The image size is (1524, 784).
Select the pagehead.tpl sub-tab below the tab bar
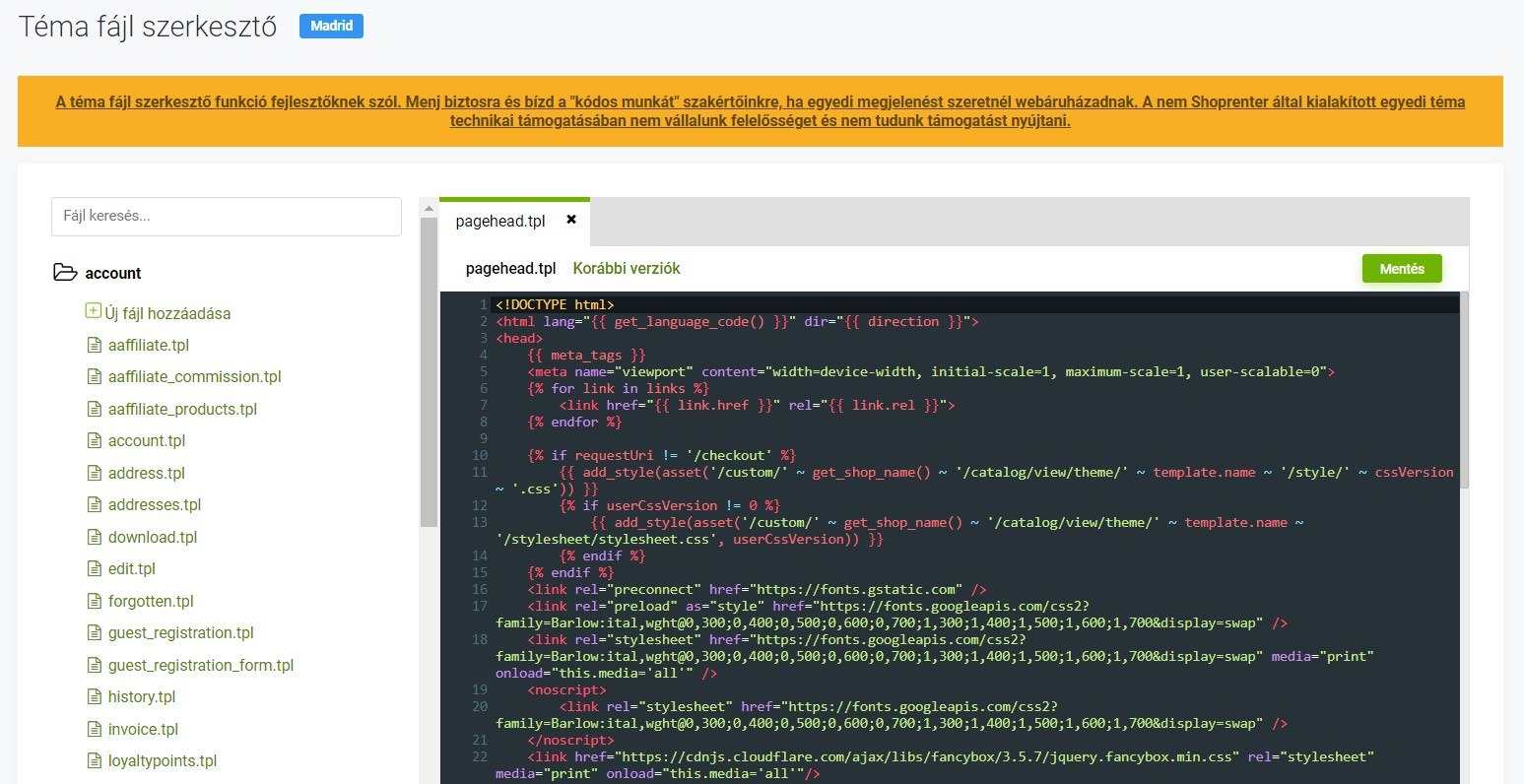click(510, 268)
